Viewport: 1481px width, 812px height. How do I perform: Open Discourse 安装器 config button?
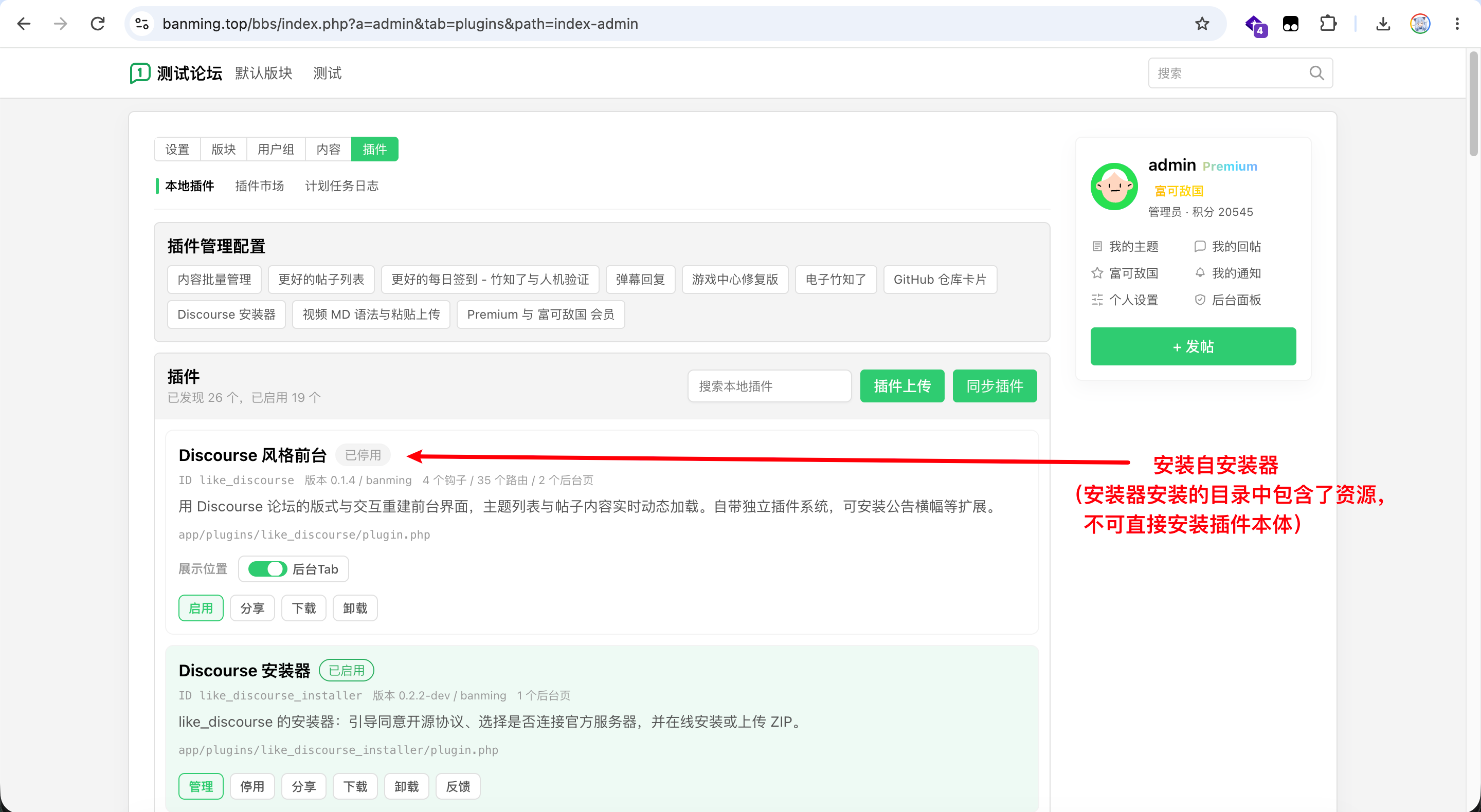tap(226, 315)
